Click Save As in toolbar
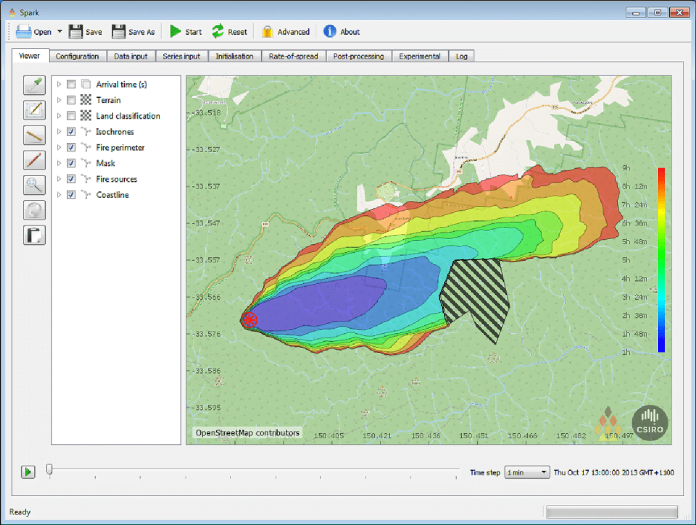The height and width of the screenshot is (525, 696). tap(133, 32)
